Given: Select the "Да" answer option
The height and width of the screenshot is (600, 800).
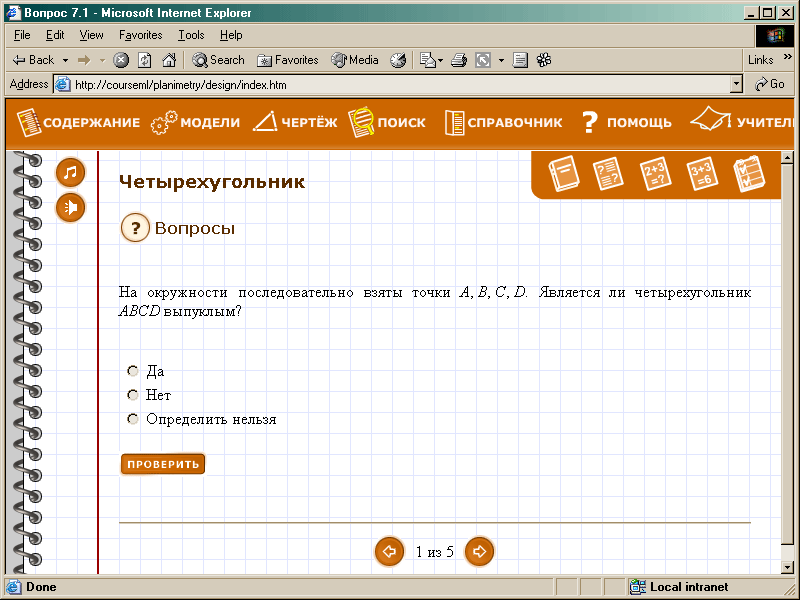Looking at the screenshot, I should 133,371.
